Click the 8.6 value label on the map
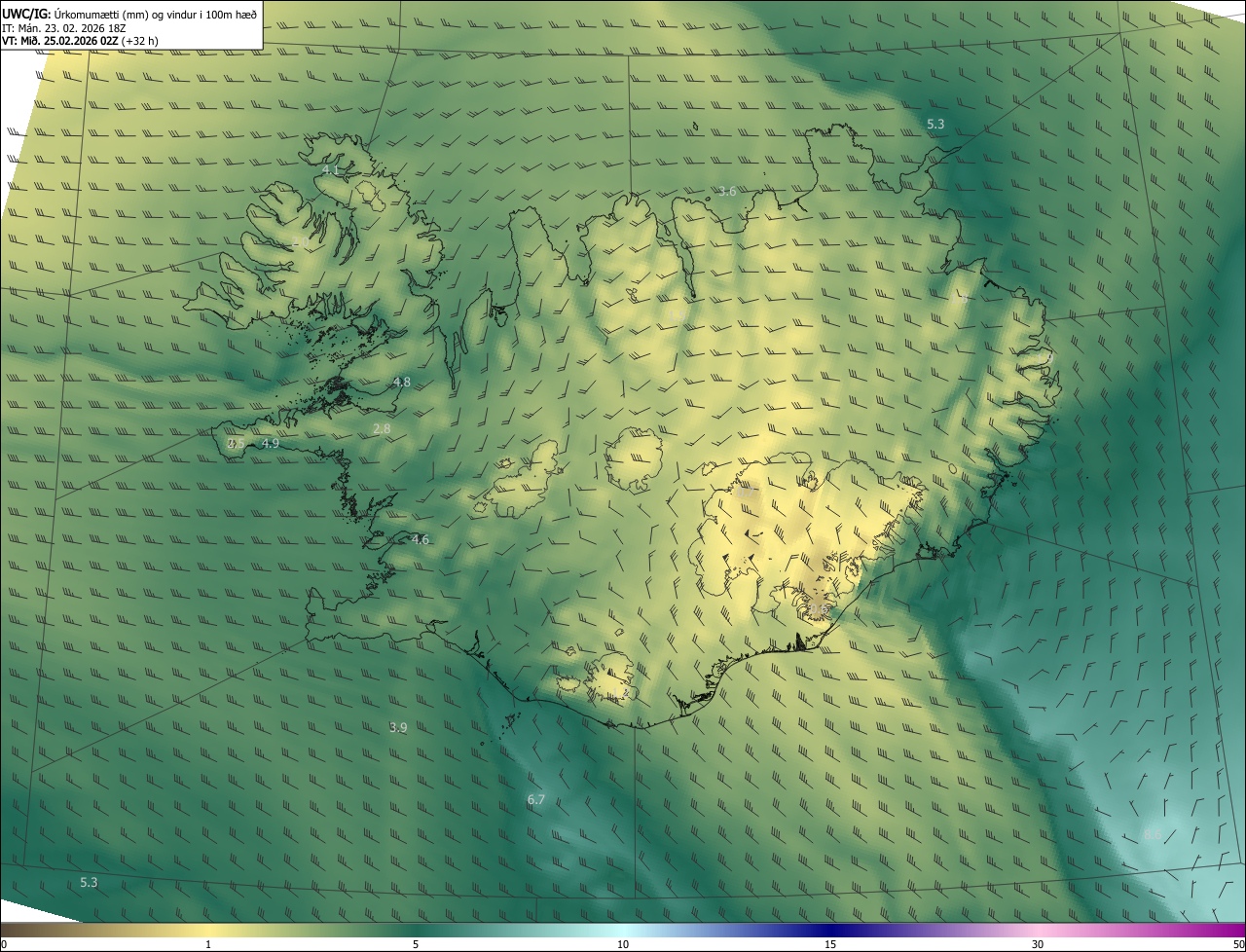This screenshot has height=952, width=1246. [x=1152, y=835]
